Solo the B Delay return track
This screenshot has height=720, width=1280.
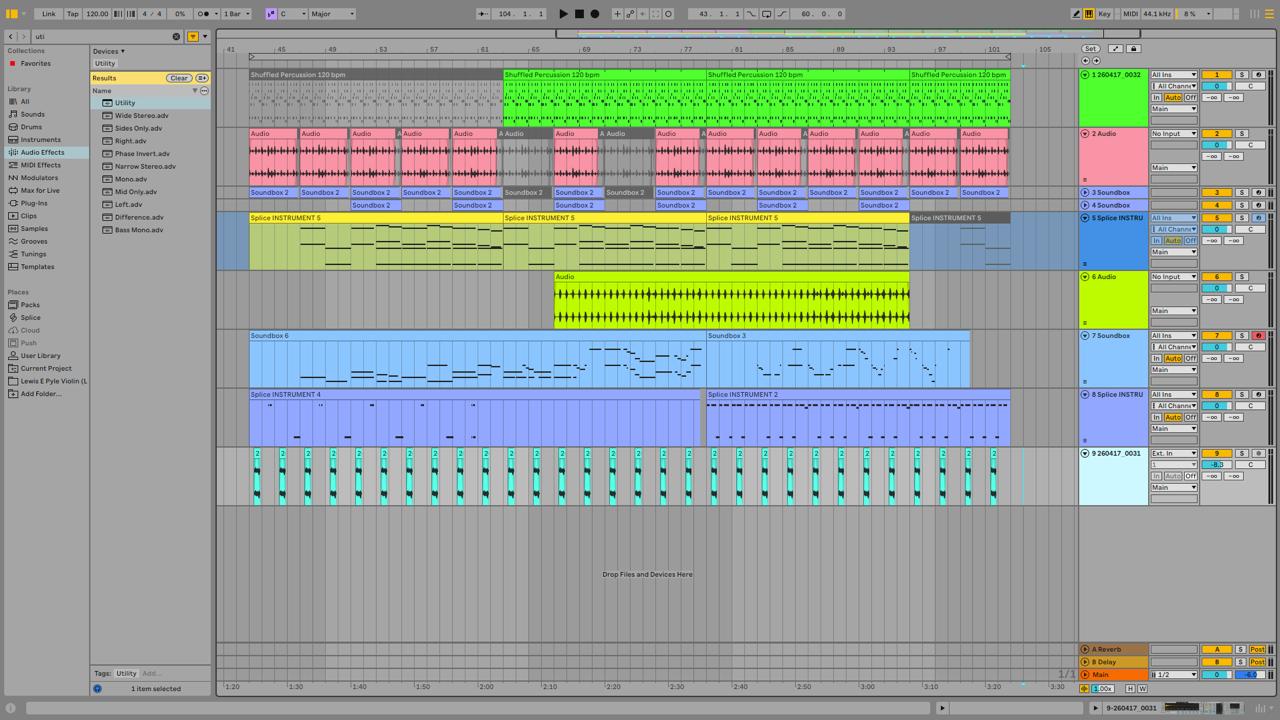[1241, 662]
